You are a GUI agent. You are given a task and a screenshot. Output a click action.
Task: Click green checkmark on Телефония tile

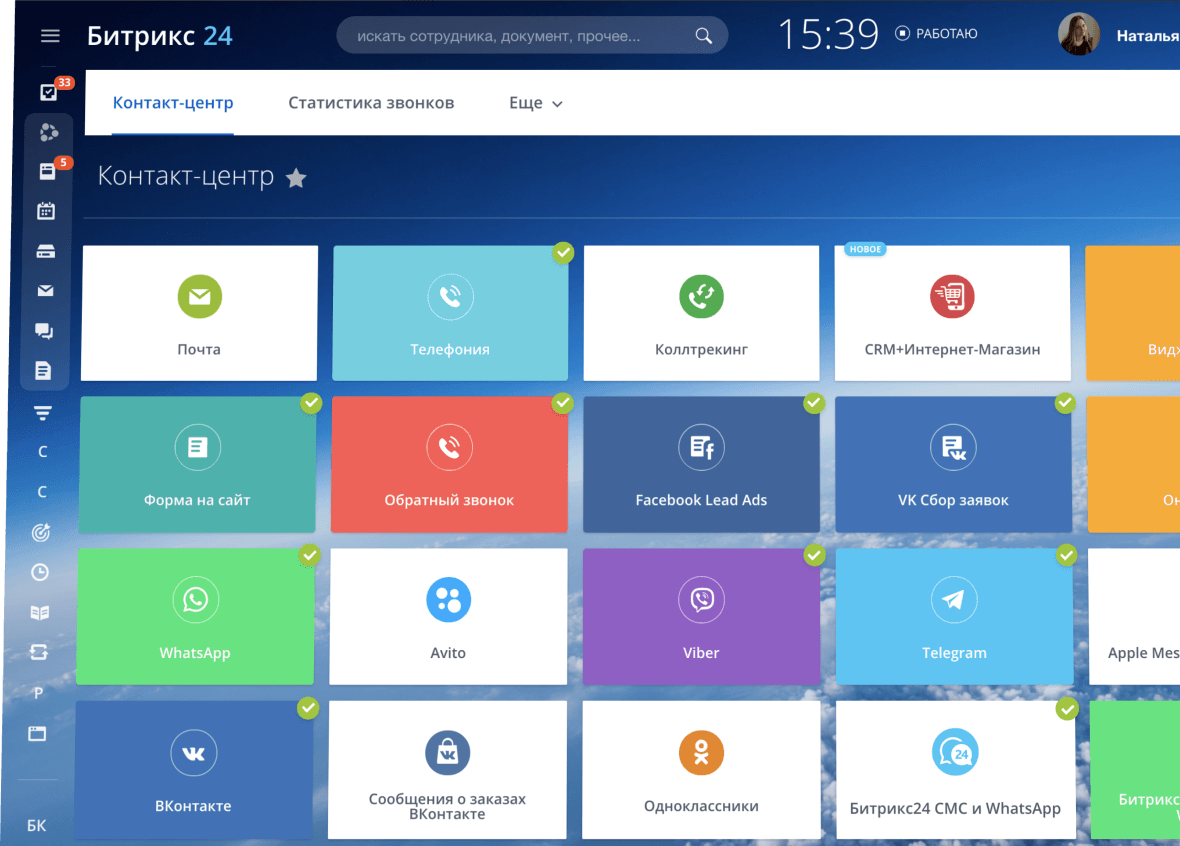click(x=564, y=252)
